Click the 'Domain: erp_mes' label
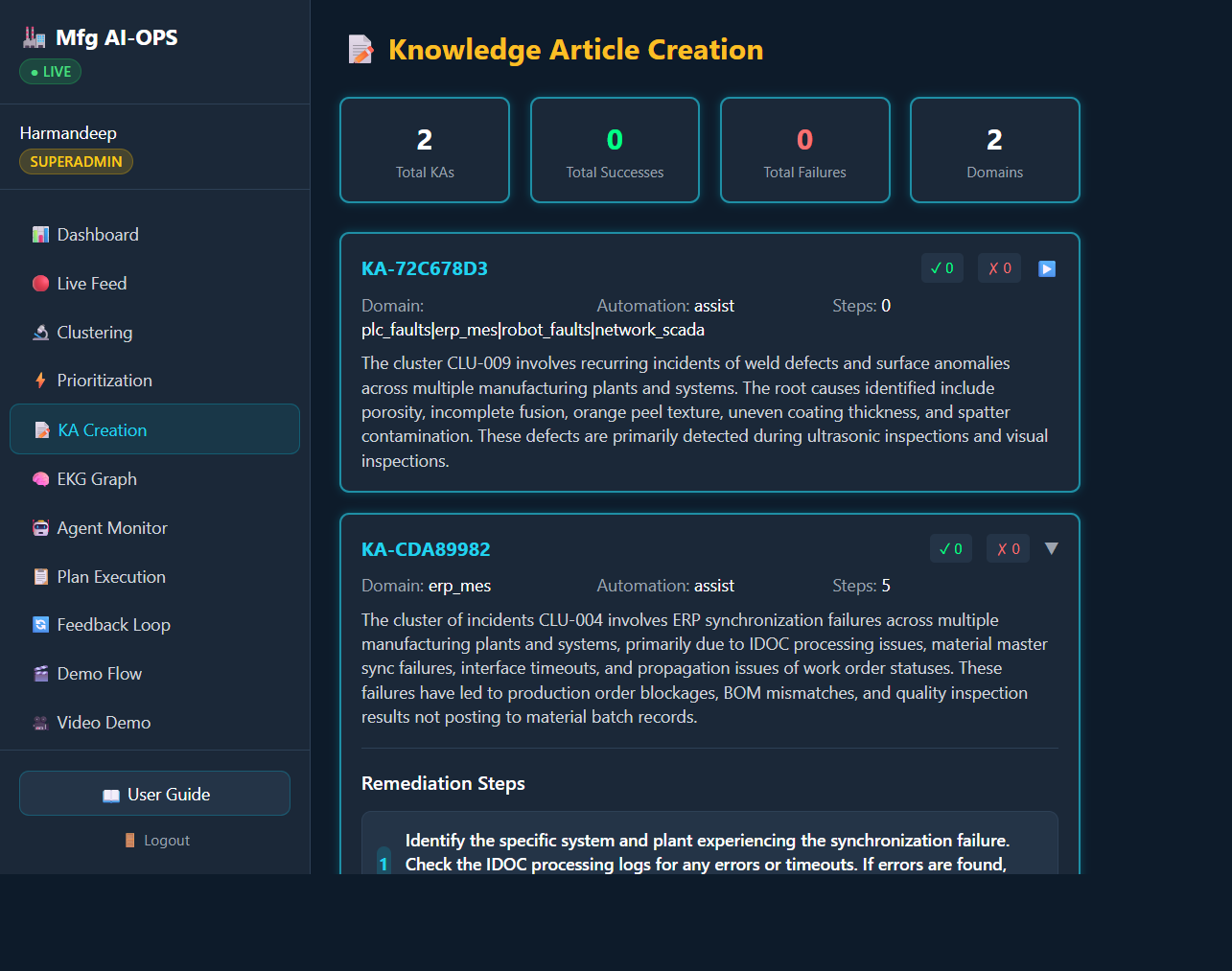Screen dimensions: 1232x971 click(426, 586)
